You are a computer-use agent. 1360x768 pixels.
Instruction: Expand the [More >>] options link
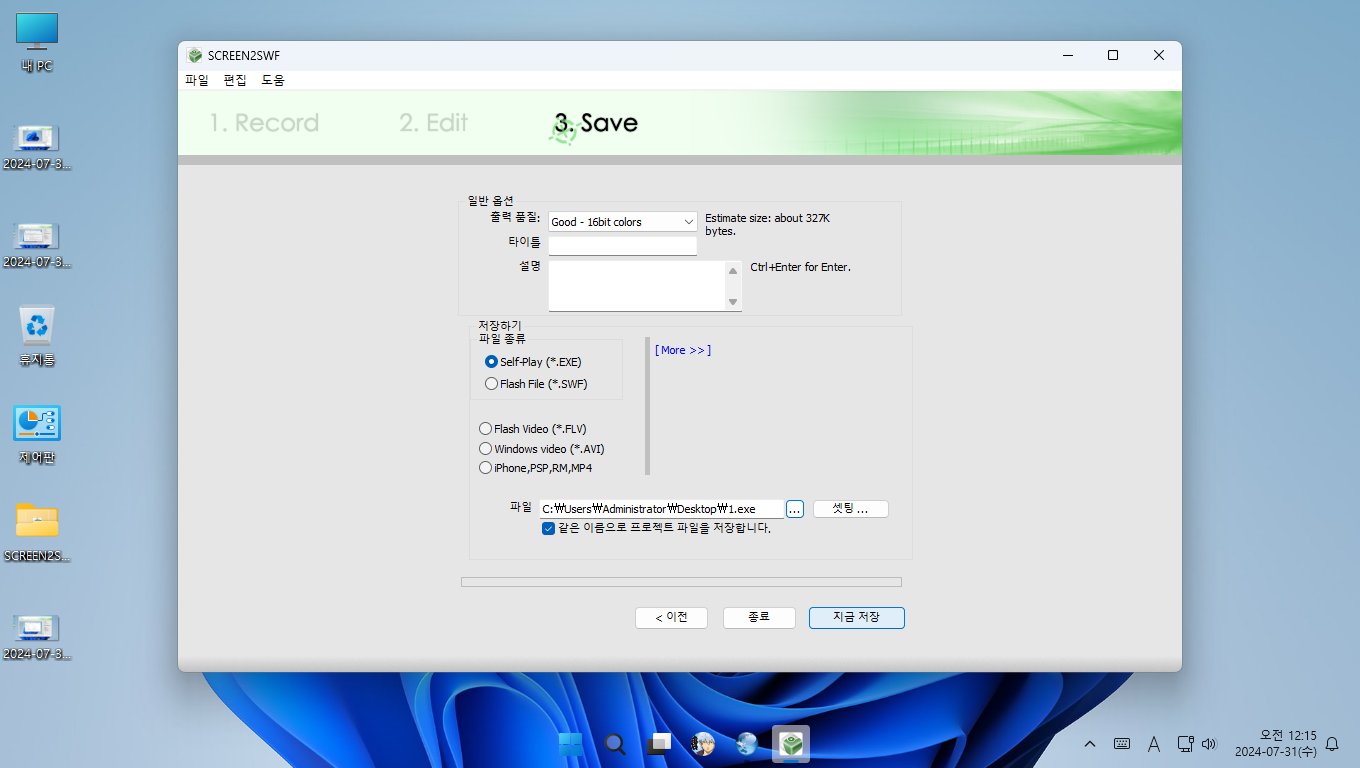pyautogui.click(x=683, y=350)
